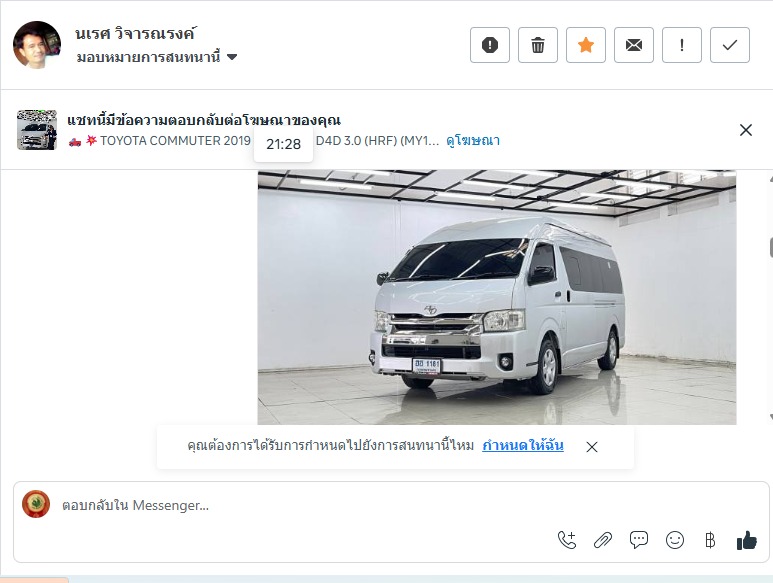This screenshot has height=583, width=773.
Task: Mark conversation done with checkmark button
Action: (730, 45)
